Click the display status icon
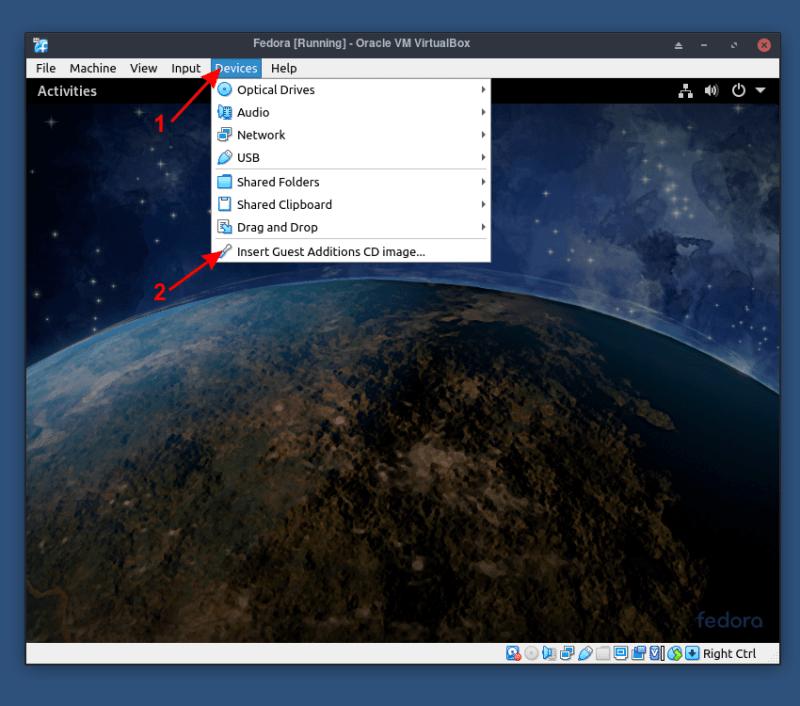800x706 pixels. [622, 653]
